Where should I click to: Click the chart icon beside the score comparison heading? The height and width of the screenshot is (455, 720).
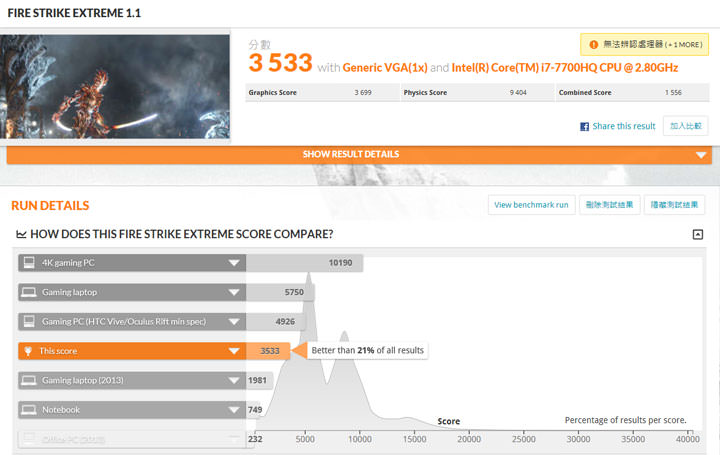[x=22, y=234]
